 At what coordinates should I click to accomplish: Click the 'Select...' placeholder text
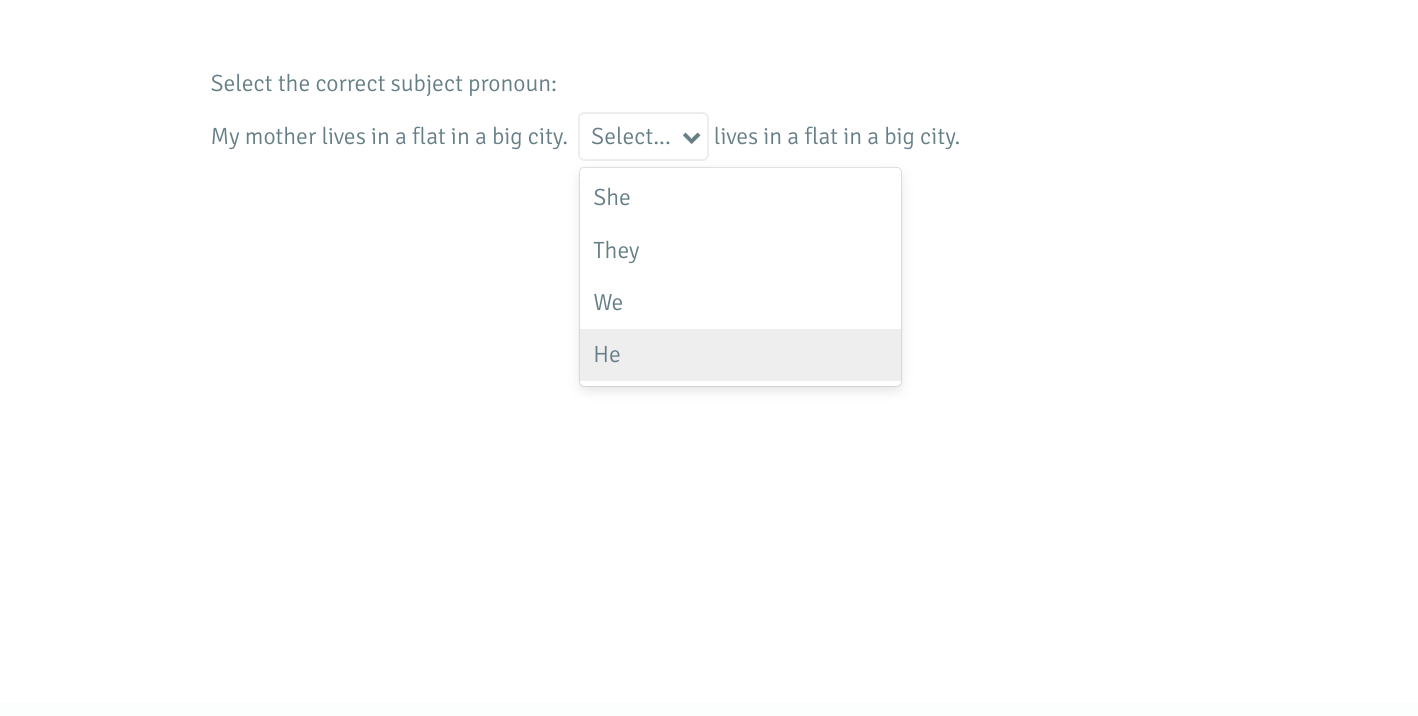[630, 137]
